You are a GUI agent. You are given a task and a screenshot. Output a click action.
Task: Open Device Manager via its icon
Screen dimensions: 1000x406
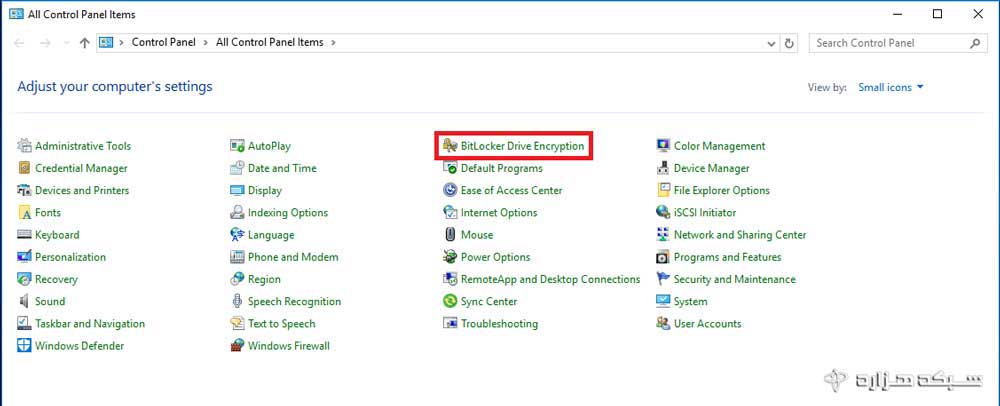click(x=663, y=168)
